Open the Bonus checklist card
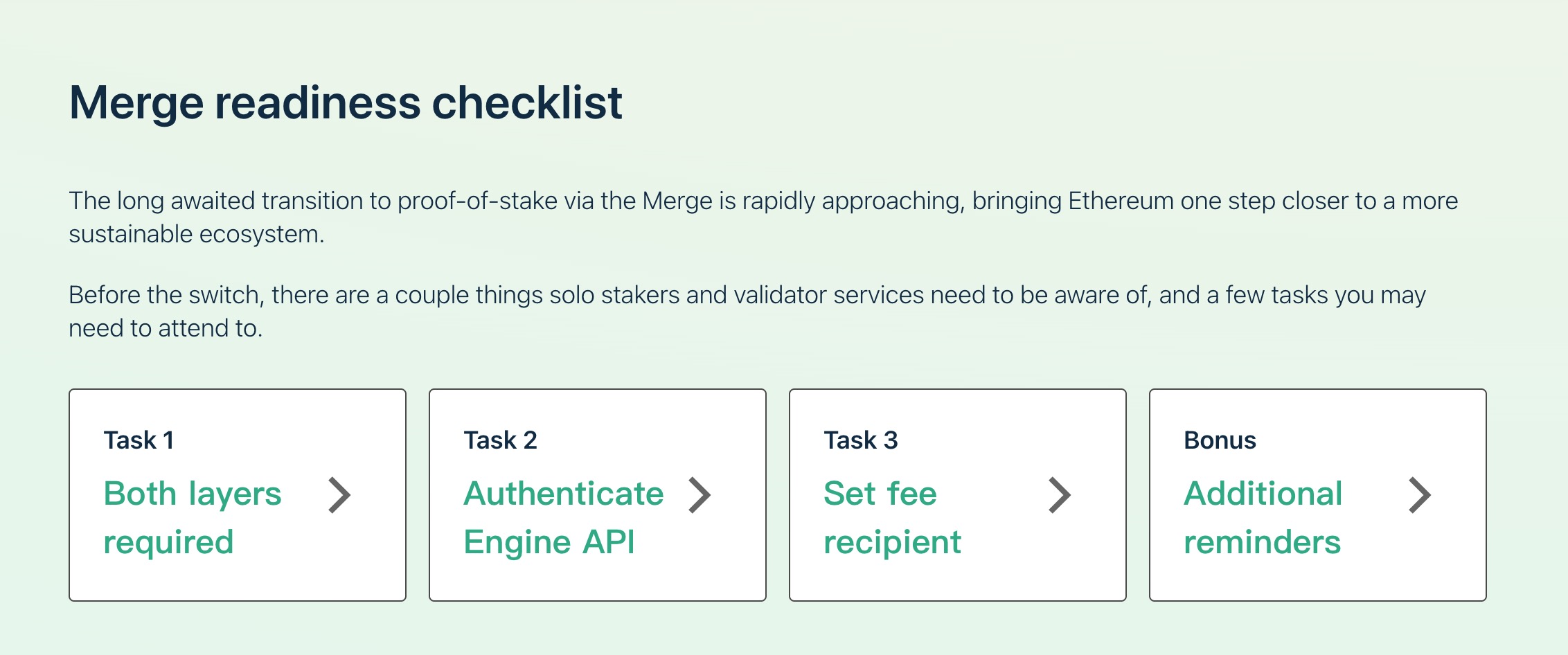Viewport: 1568px width, 655px height. (1318, 495)
